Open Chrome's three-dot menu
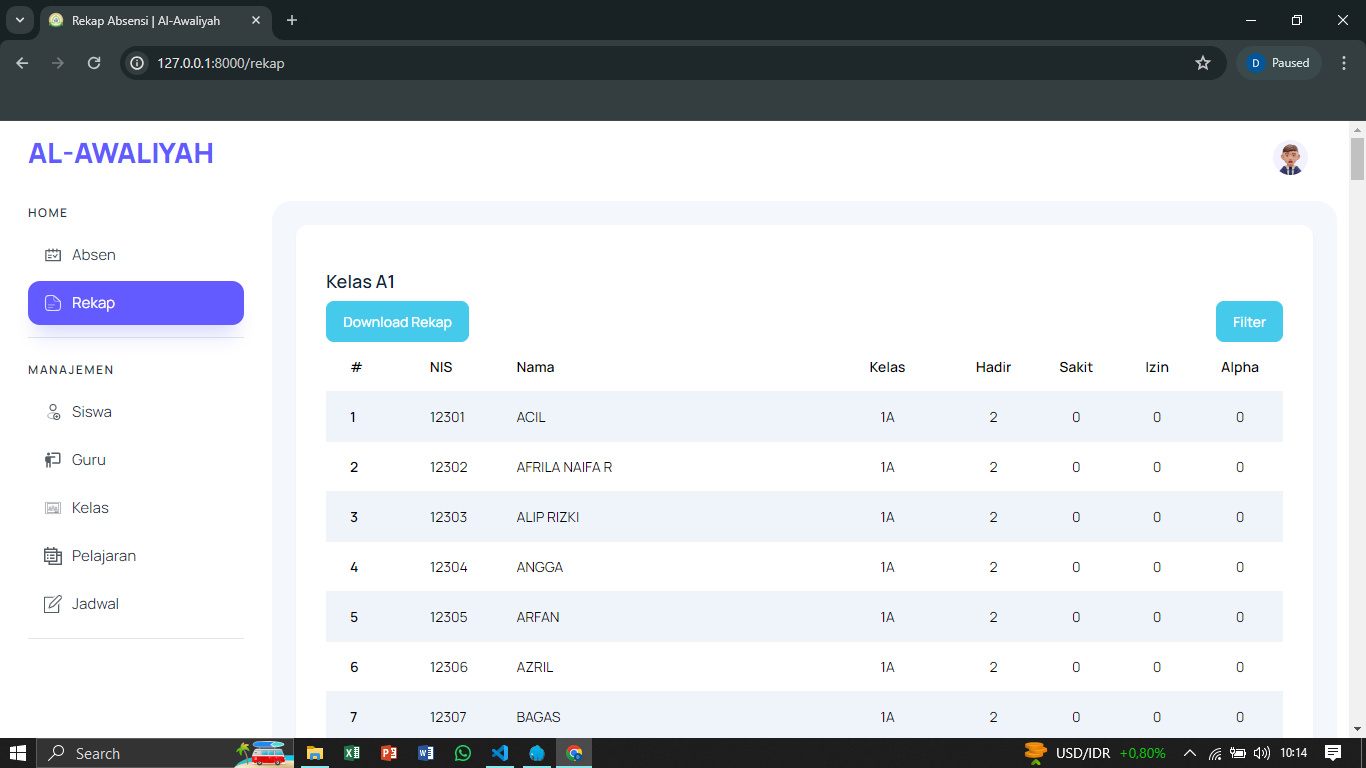Viewport: 1366px width, 768px height. (x=1344, y=63)
